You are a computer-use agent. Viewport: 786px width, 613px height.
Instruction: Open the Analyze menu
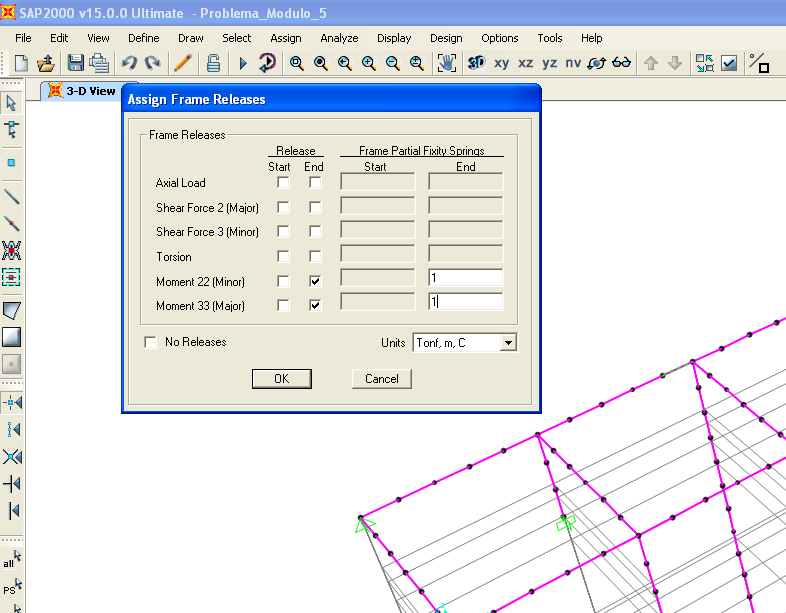tap(339, 38)
